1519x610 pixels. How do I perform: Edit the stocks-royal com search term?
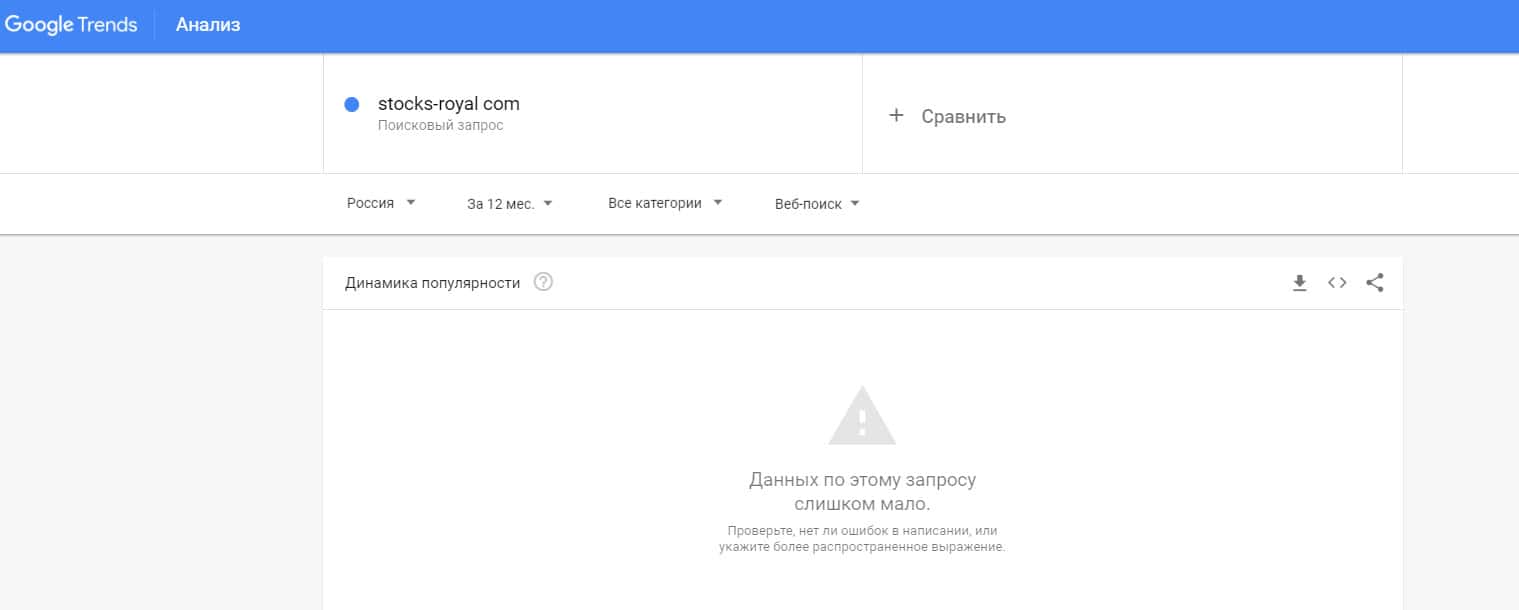pos(449,104)
